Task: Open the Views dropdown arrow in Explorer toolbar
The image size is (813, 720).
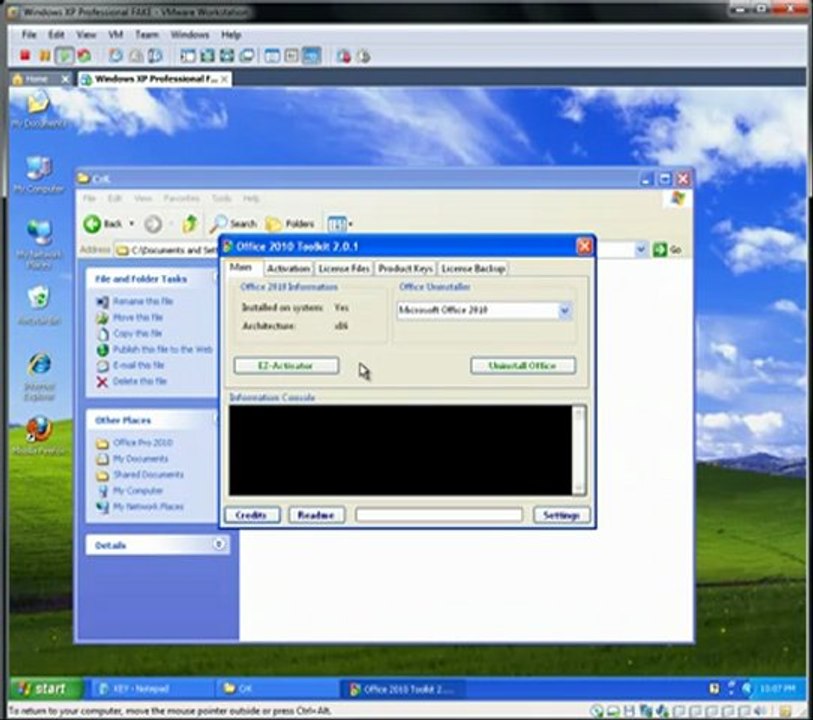Action: pyautogui.click(x=351, y=224)
